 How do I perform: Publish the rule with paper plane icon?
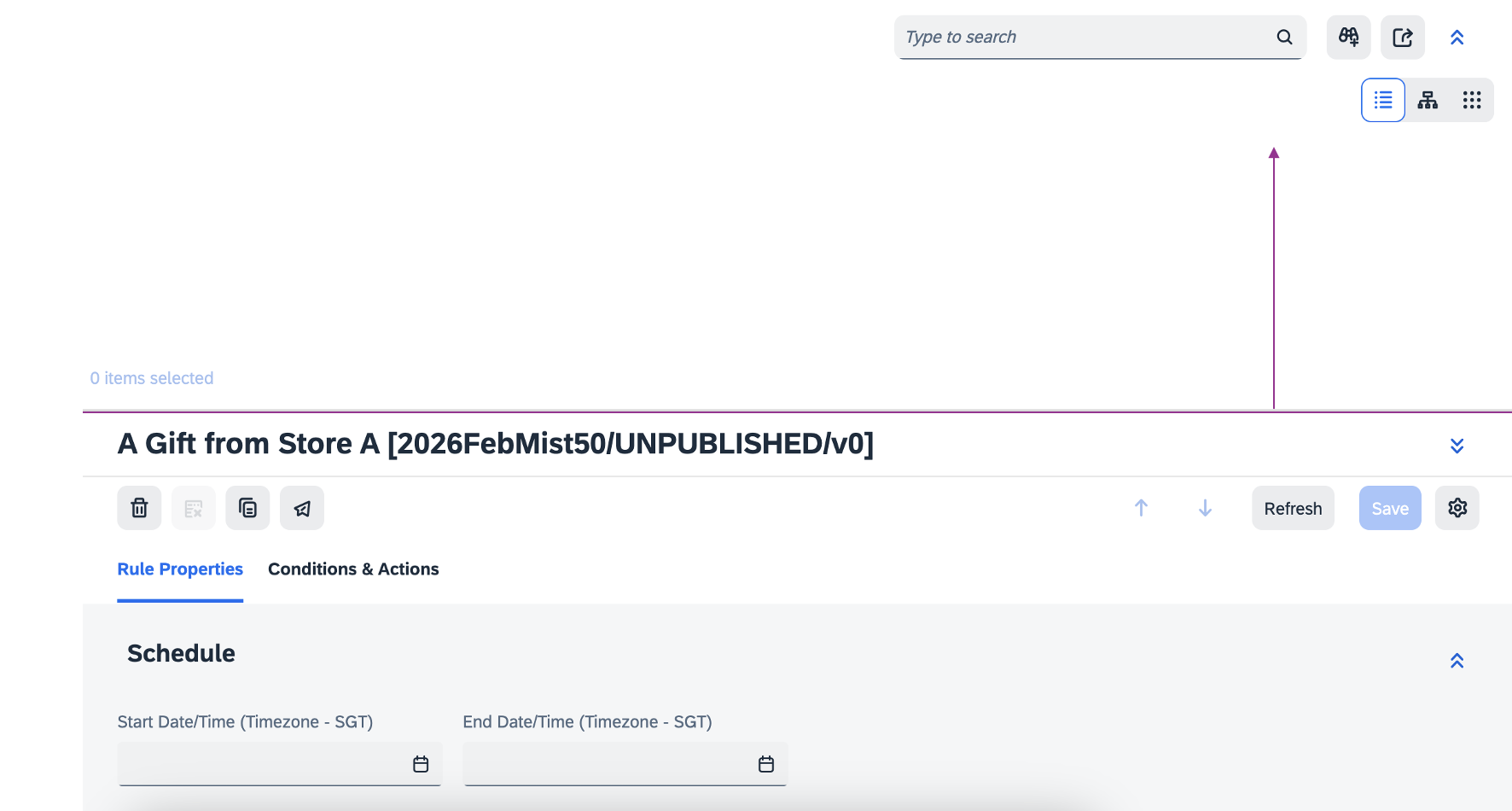[302, 508]
